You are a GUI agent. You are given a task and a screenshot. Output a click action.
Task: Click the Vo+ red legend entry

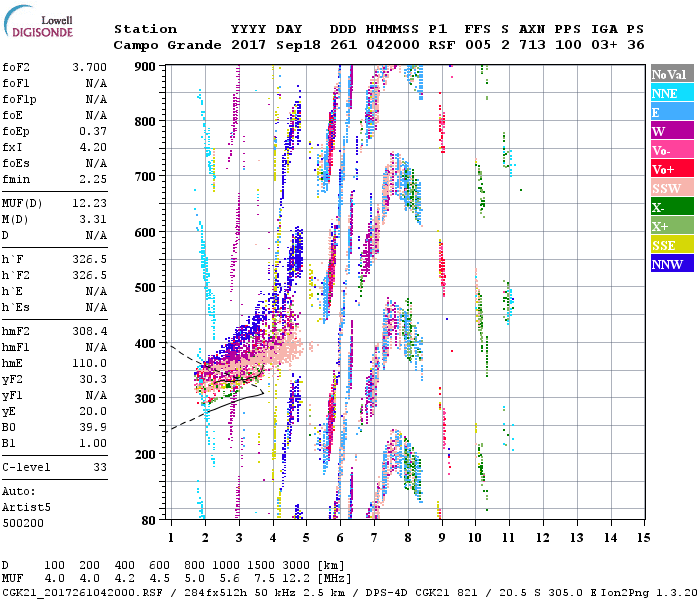tap(669, 169)
